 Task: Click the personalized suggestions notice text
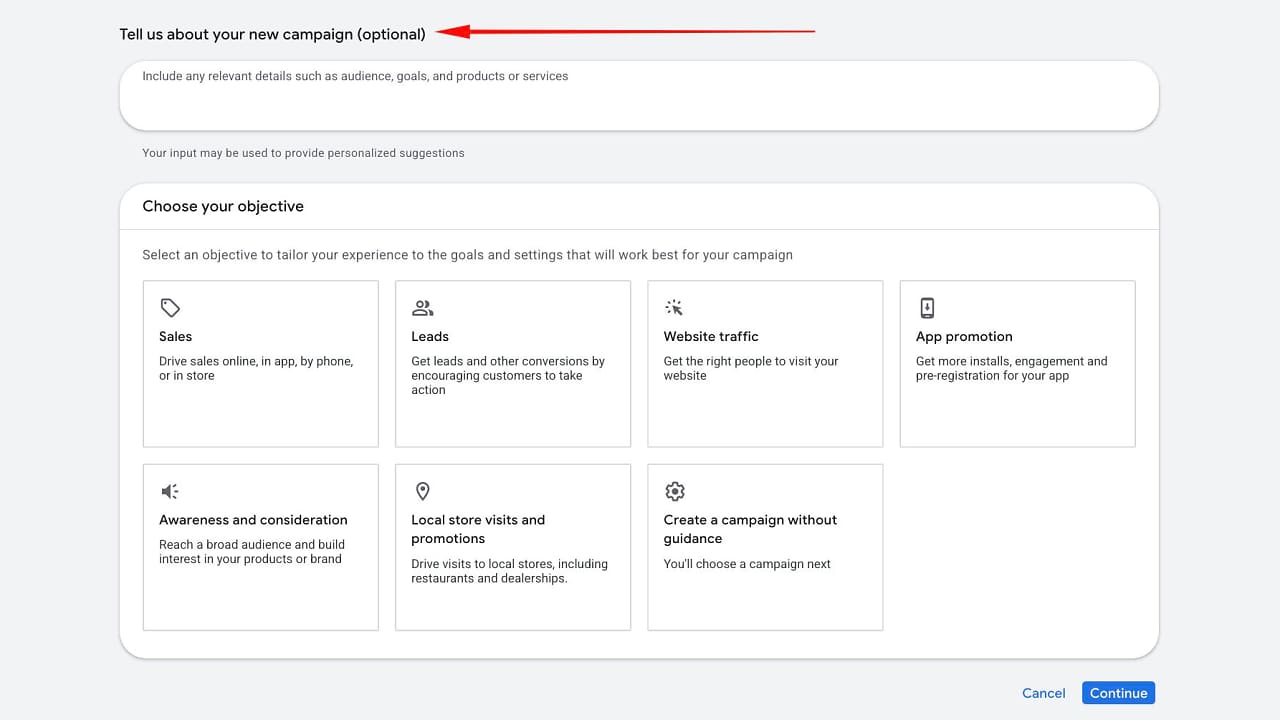click(303, 153)
